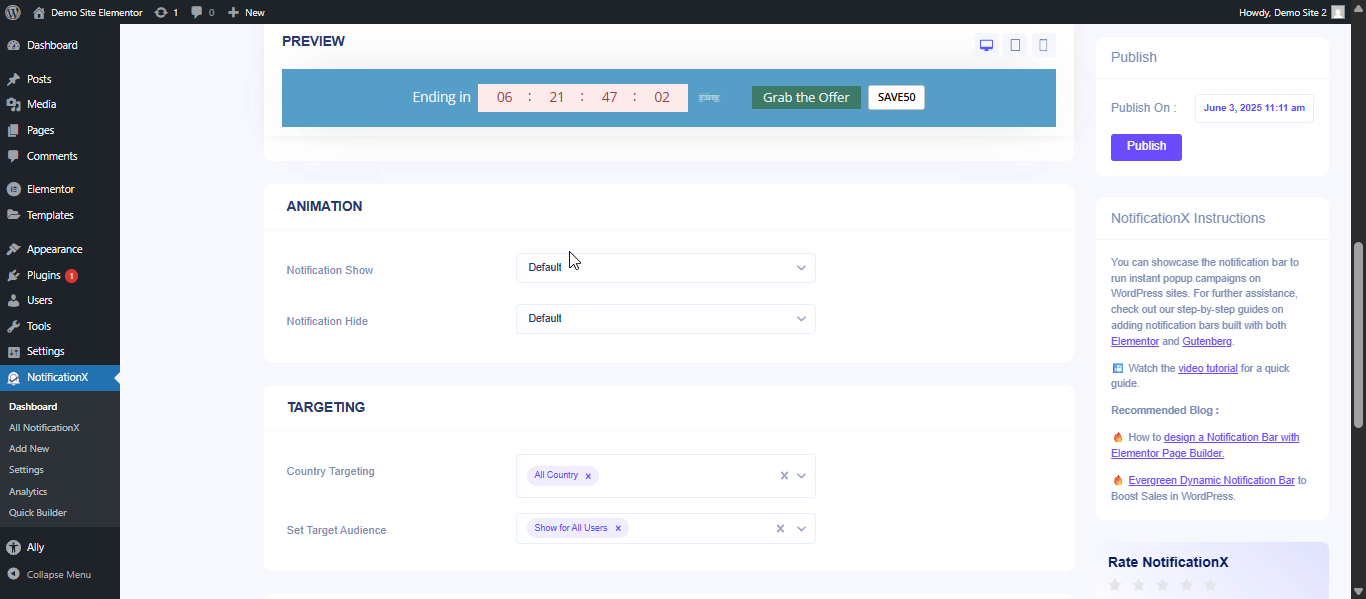Click the Publish button
Viewport: 1366px width, 599px height.
[x=1146, y=147]
